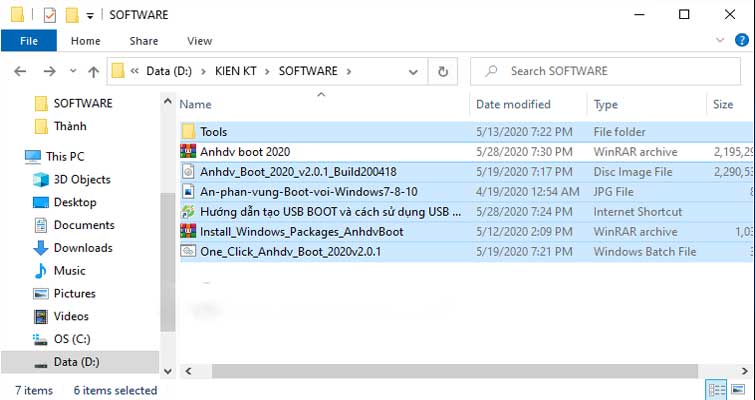Expand chevron after Data (D:) breadcrumb
The height and width of the screenshot is (400, 755).
[x=204, y=72]
